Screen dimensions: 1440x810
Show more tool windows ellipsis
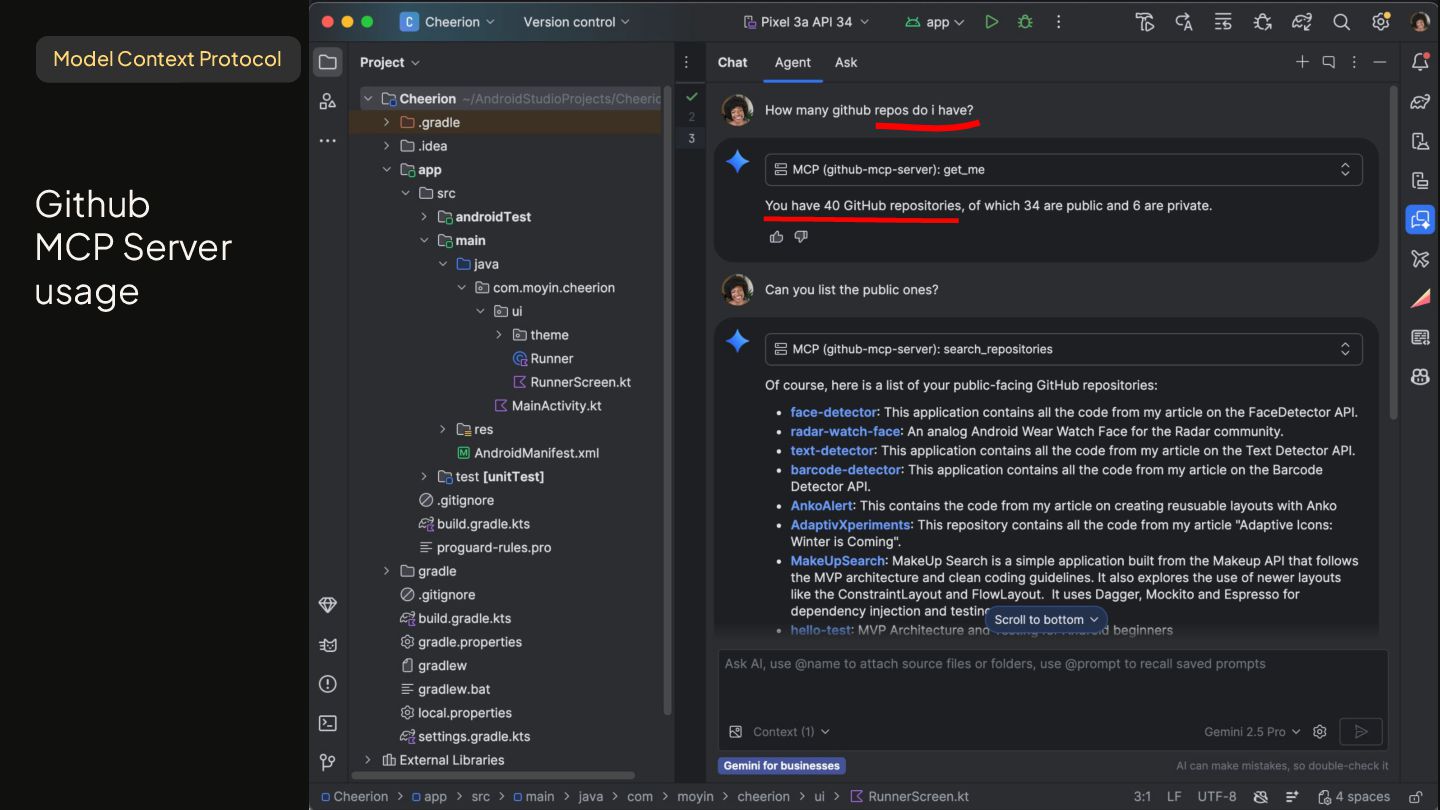[x=328, y=141]
